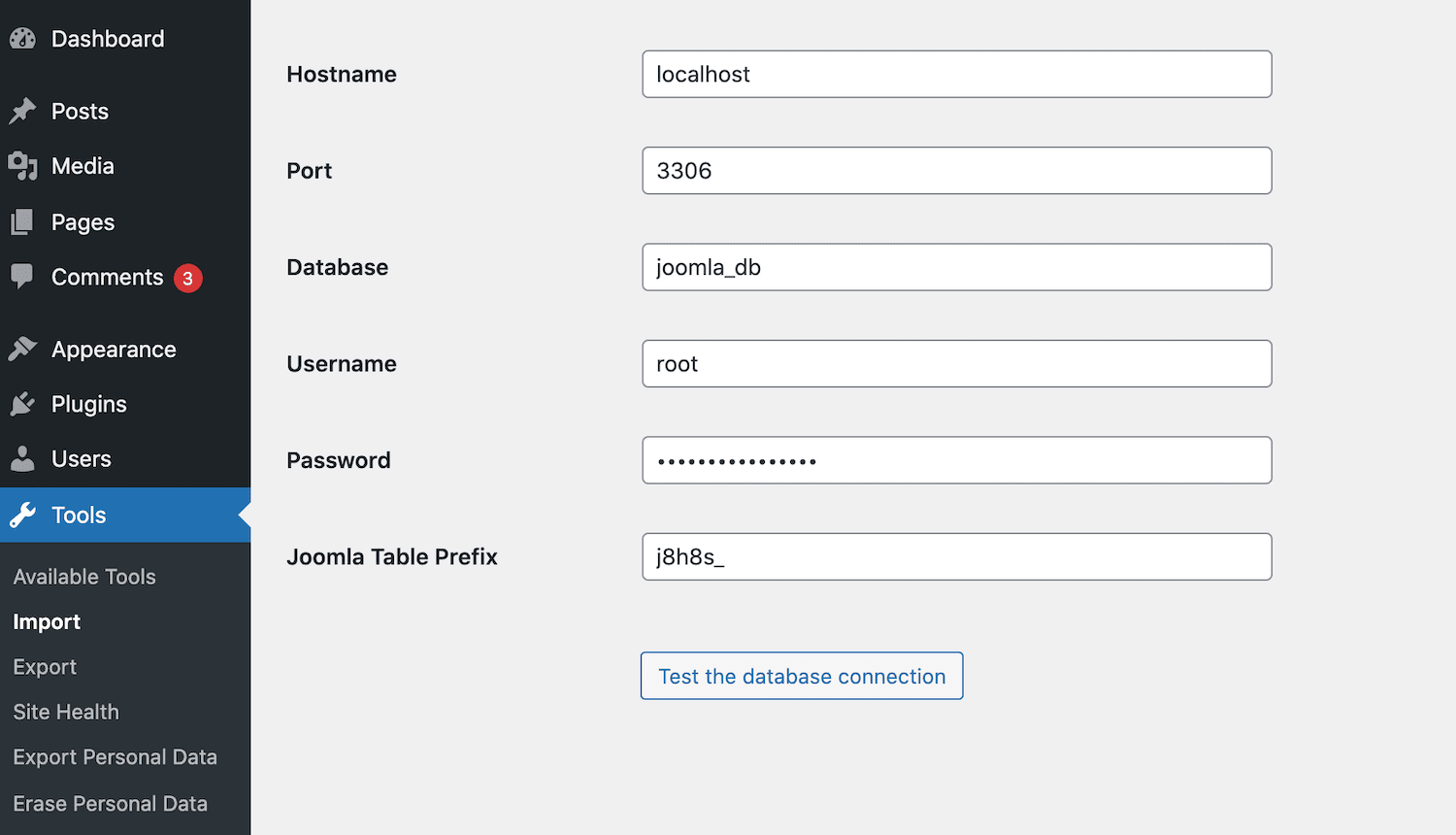The height and width of the screenshot is (835, 1456).
Task: Click the Dashboard gauge icon
Action: pos(22,39)
